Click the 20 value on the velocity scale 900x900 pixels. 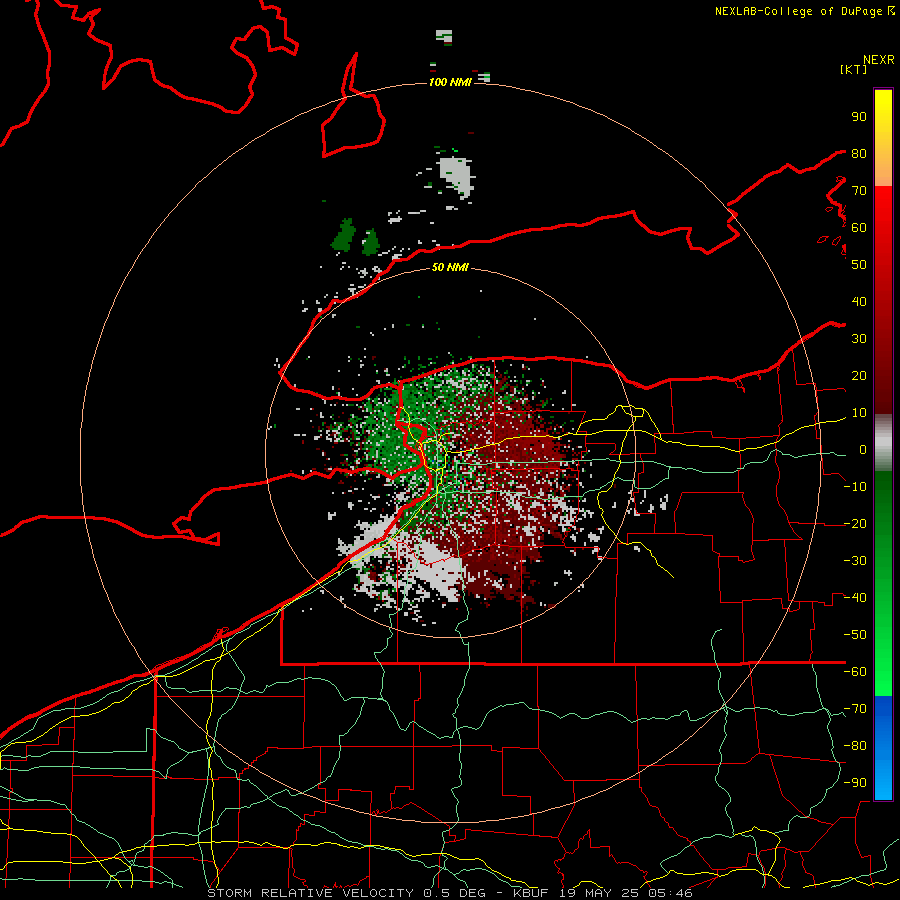point(859,375)
